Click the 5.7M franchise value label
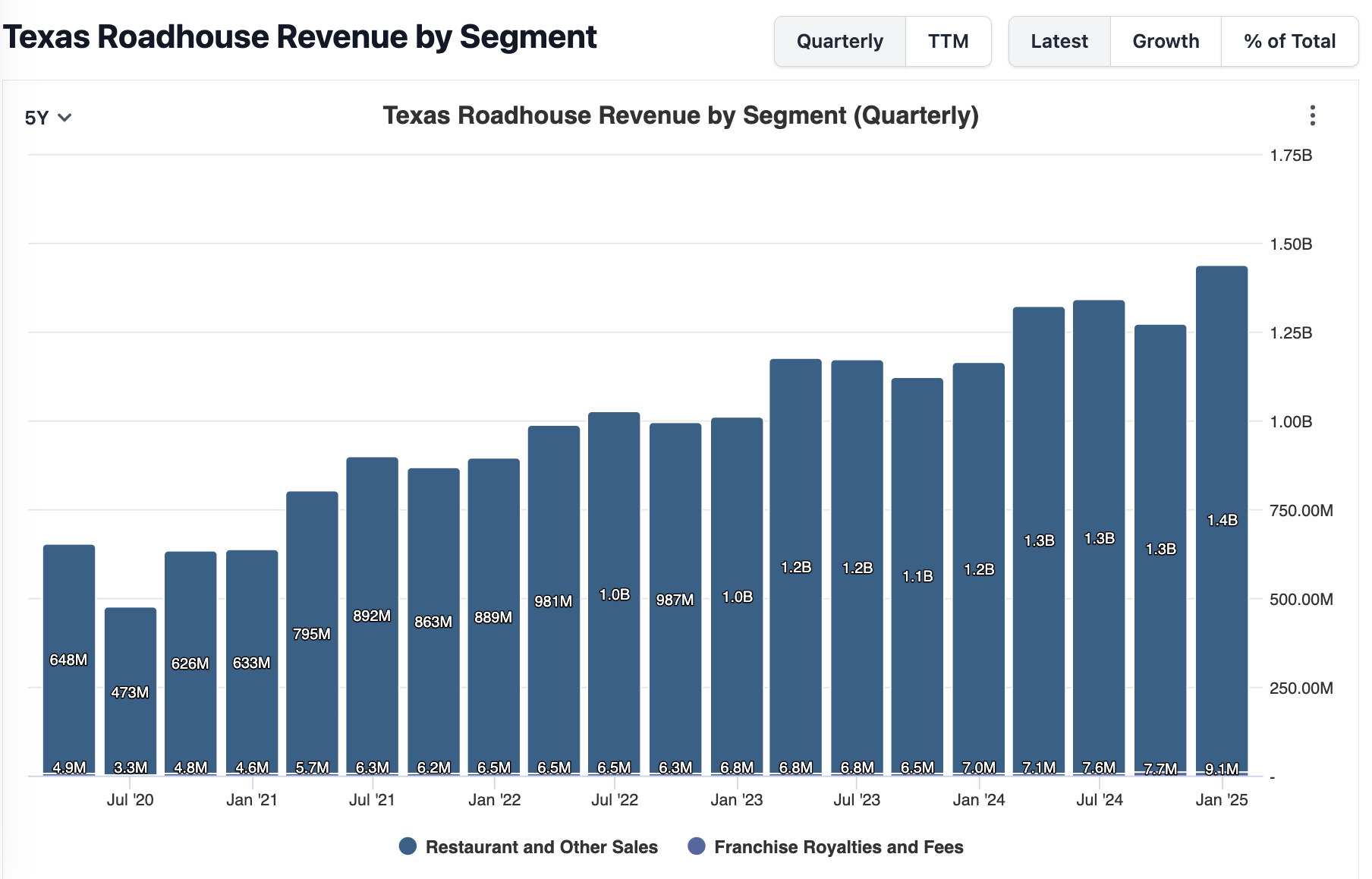The height and width of the screenshot is (879, 1372). 312,767
